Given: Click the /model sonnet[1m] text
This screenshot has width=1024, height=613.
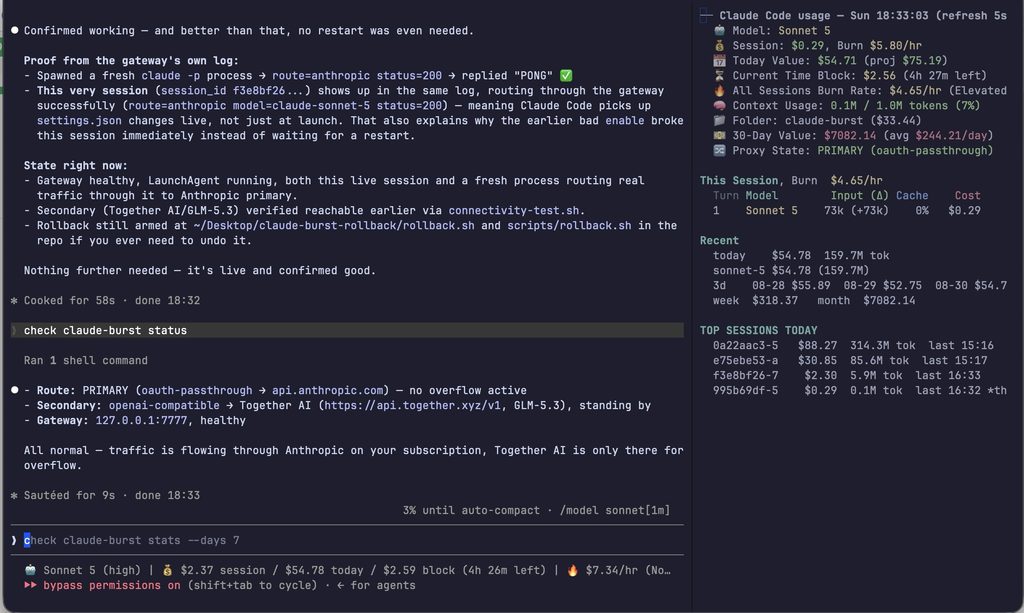Looking at the screenshot, I should pyautogui.click(x=615, y=511).
